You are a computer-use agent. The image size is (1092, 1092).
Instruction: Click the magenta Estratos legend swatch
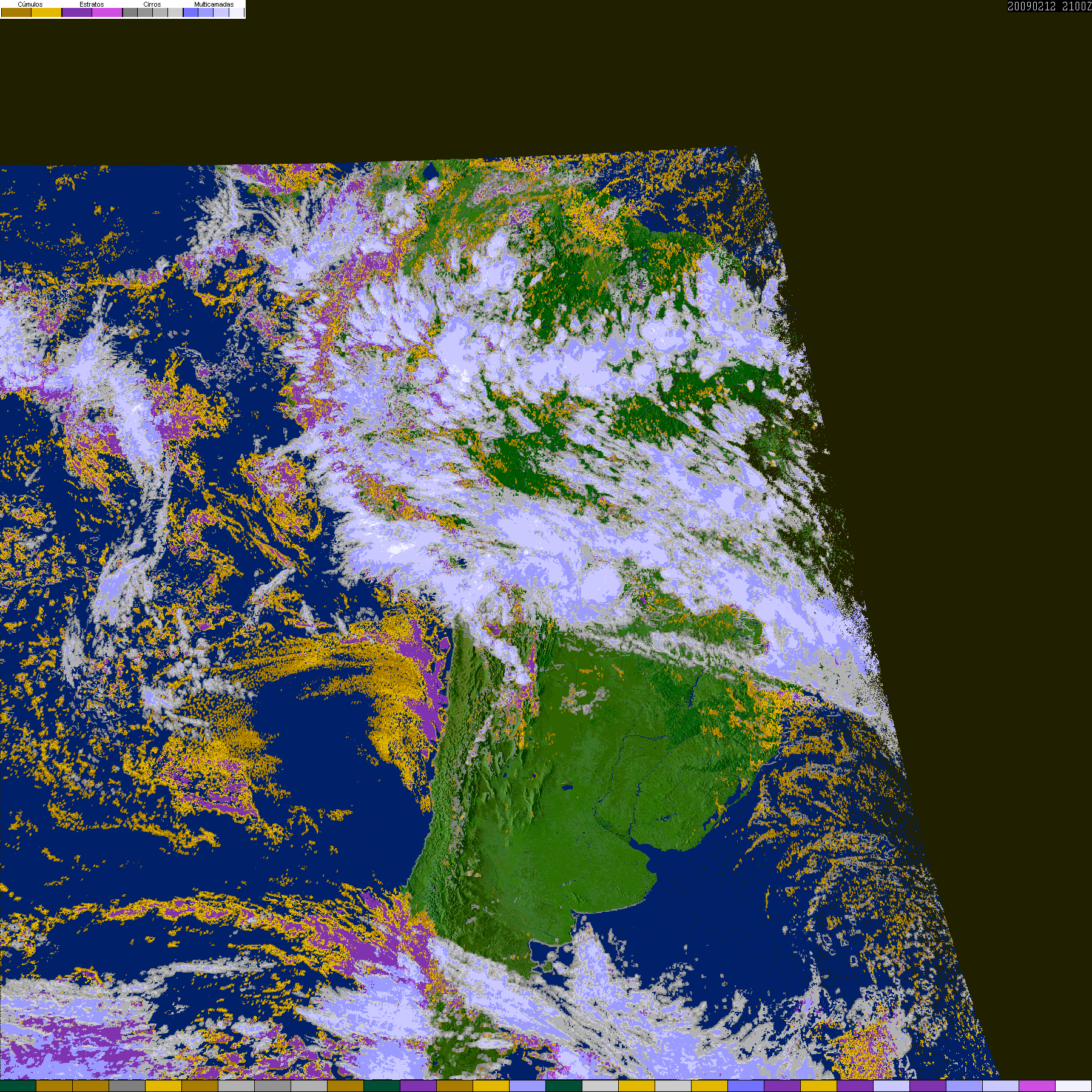pyautogui.click(x=107, y=12)
